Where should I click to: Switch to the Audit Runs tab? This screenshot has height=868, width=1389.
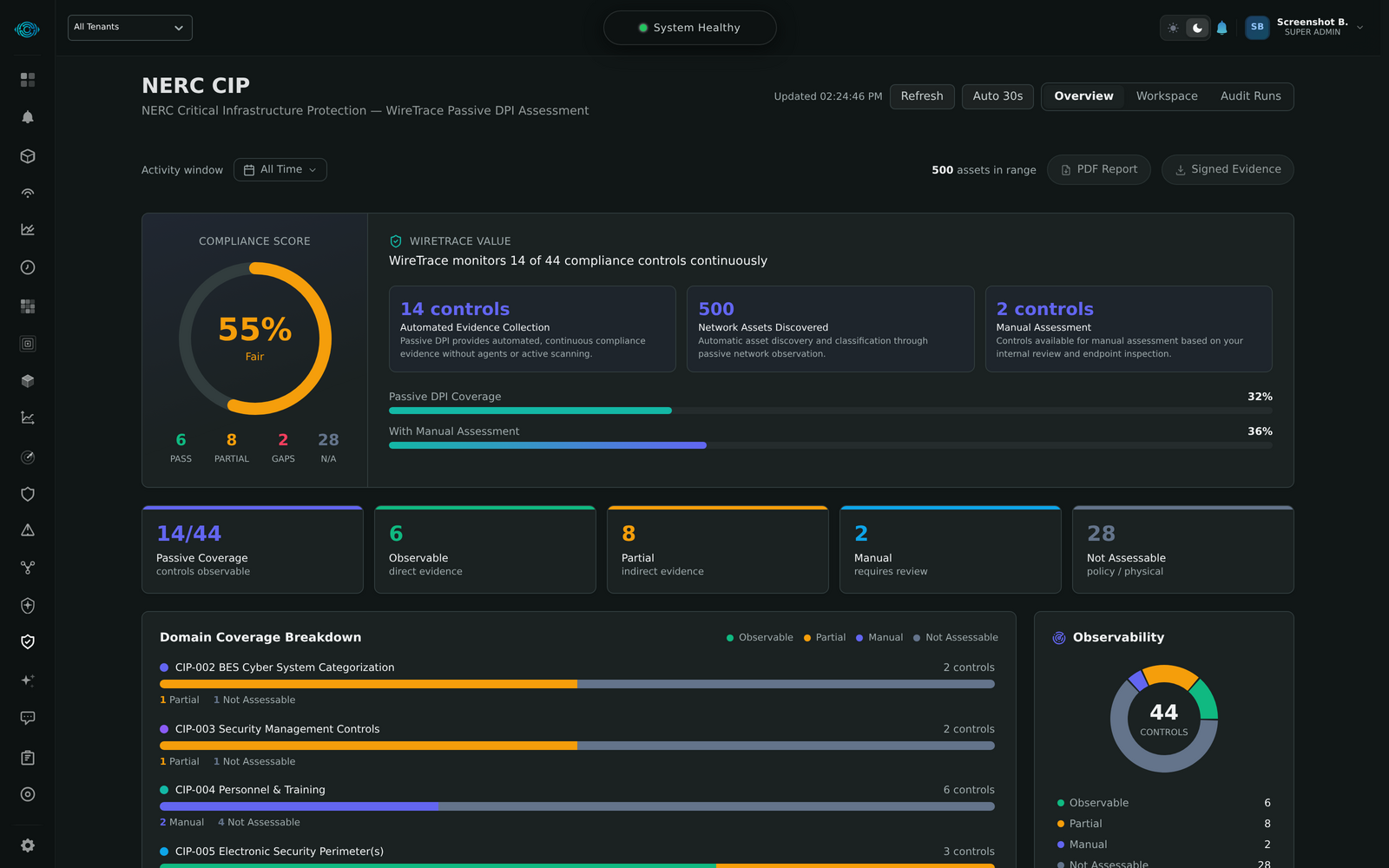click(1250, 96)
